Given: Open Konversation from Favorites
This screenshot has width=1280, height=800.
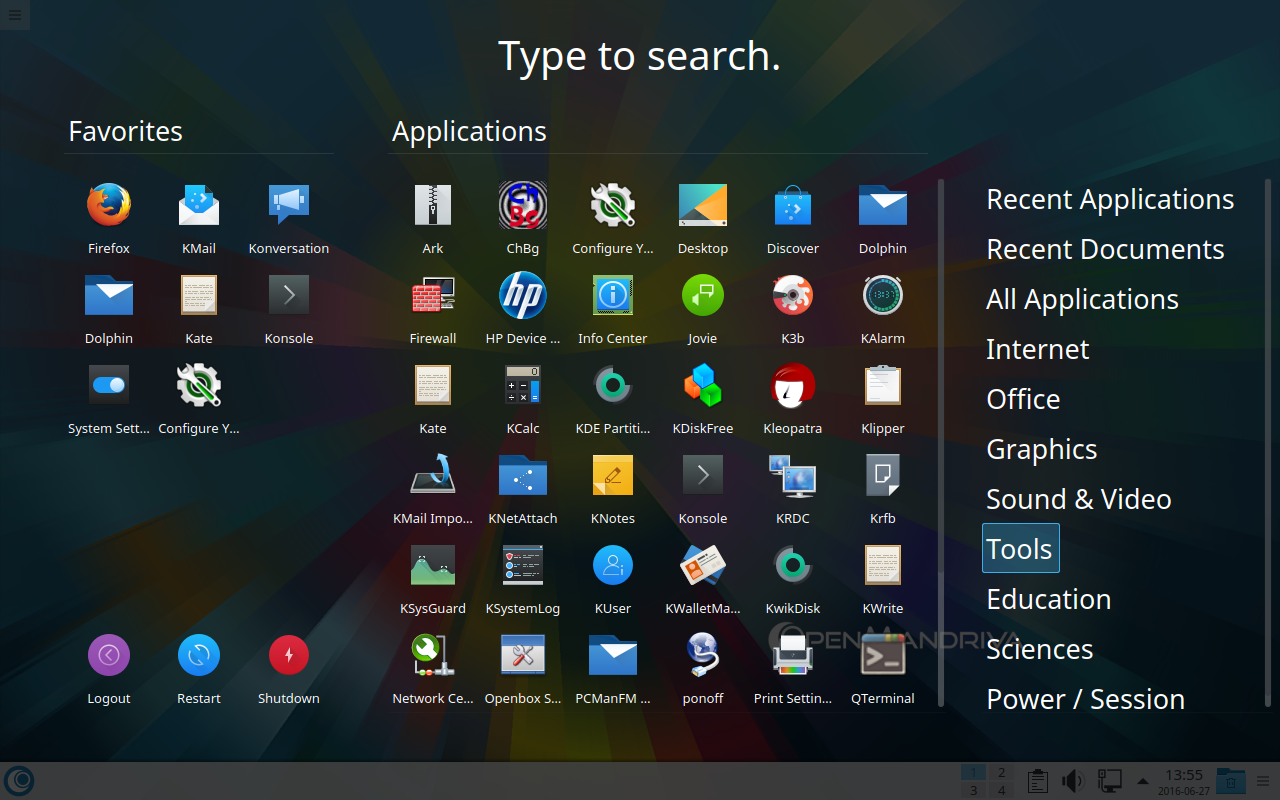Looking at the screenshot, I should [x=288, y=206].
